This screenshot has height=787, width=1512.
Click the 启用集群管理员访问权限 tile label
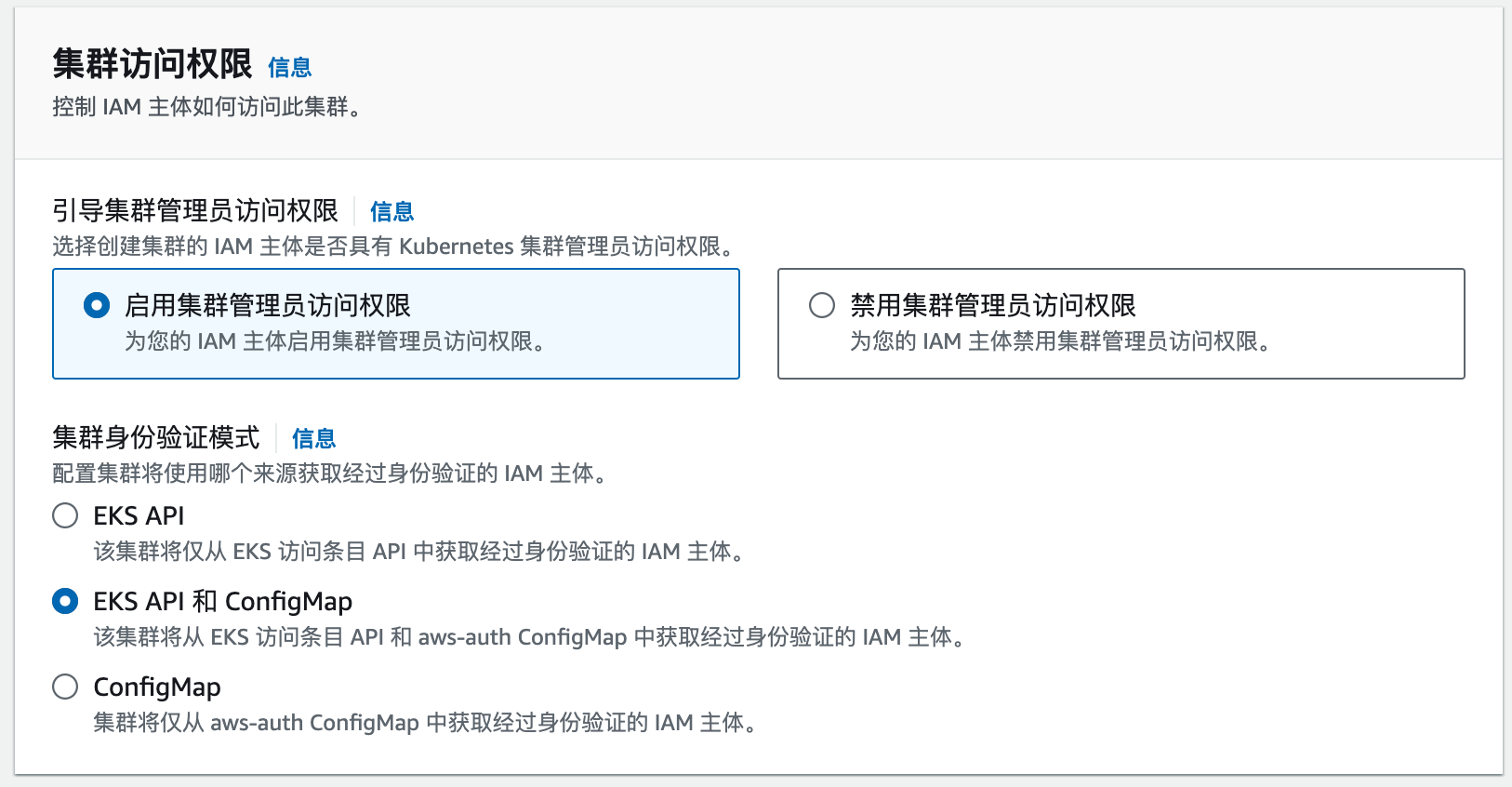point(268,305)
